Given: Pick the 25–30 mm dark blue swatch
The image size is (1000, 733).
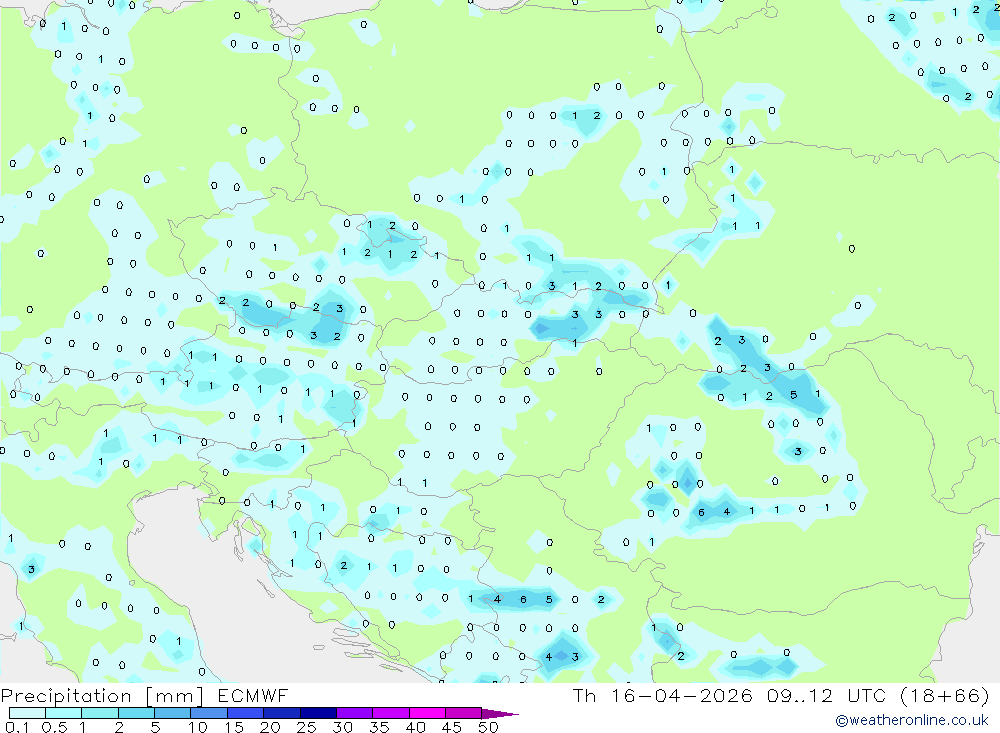Looking at the screenshot, I should pos(318,713).
